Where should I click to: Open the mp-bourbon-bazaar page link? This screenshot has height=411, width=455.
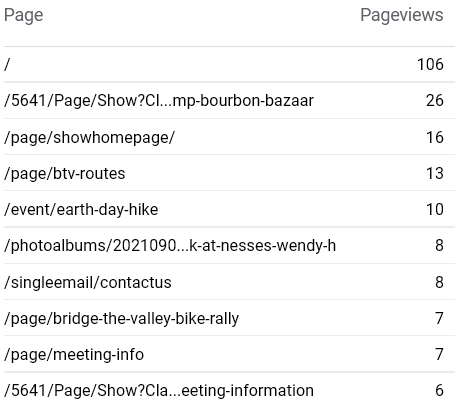159,100
